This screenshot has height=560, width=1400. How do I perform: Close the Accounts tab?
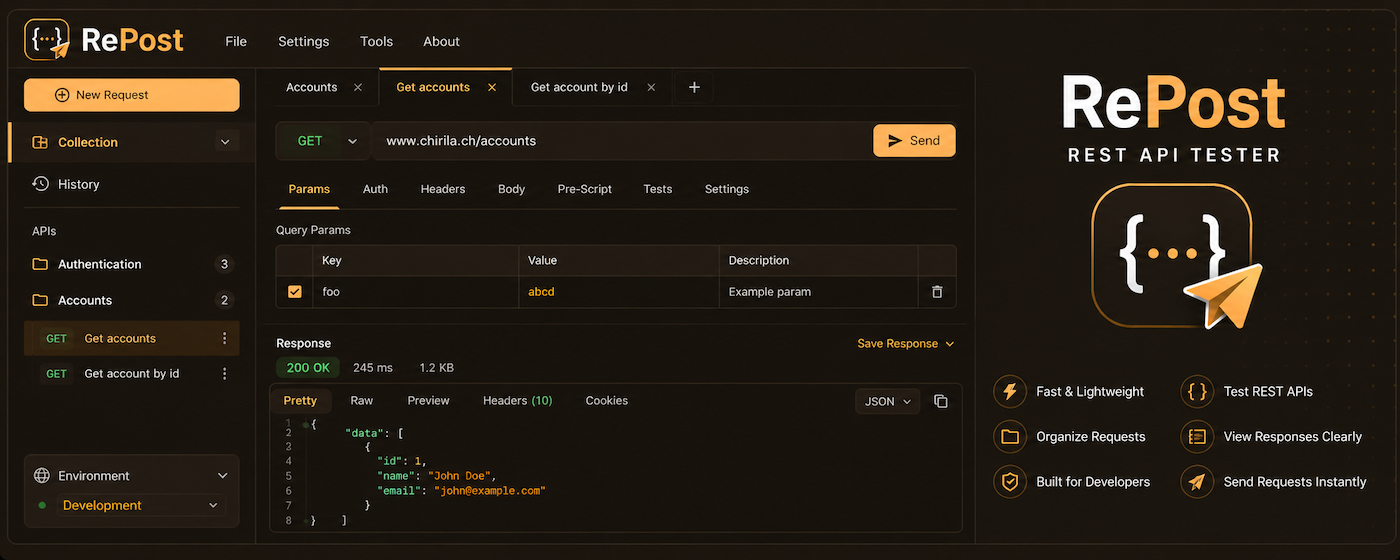pos(358,87)
